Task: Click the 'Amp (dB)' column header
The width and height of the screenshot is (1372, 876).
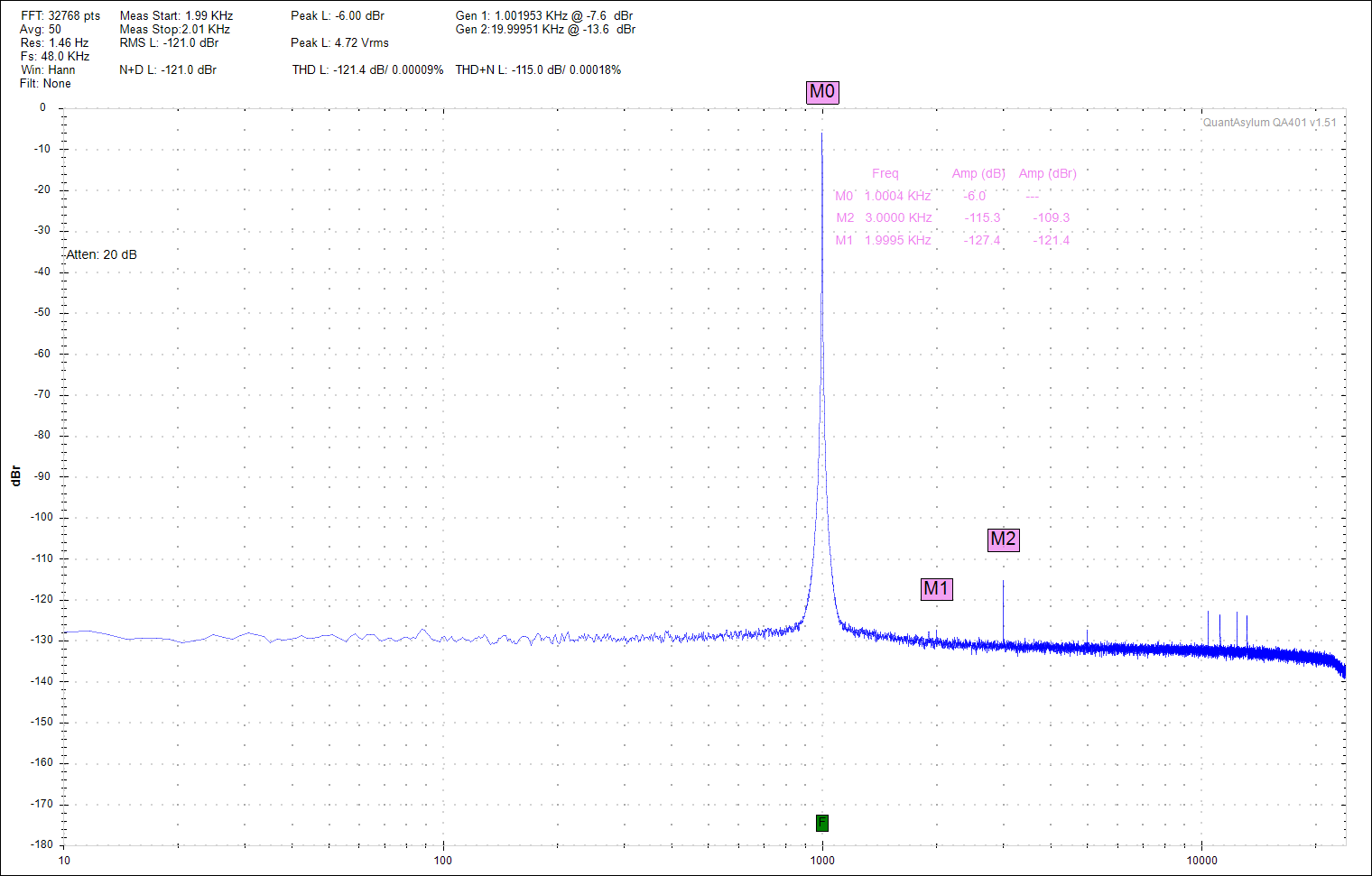Action: pyautogui.click(x=978, y=174)
